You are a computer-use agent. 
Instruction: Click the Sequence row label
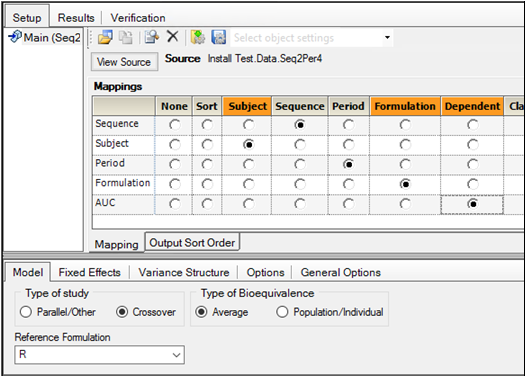click(117, 124)
